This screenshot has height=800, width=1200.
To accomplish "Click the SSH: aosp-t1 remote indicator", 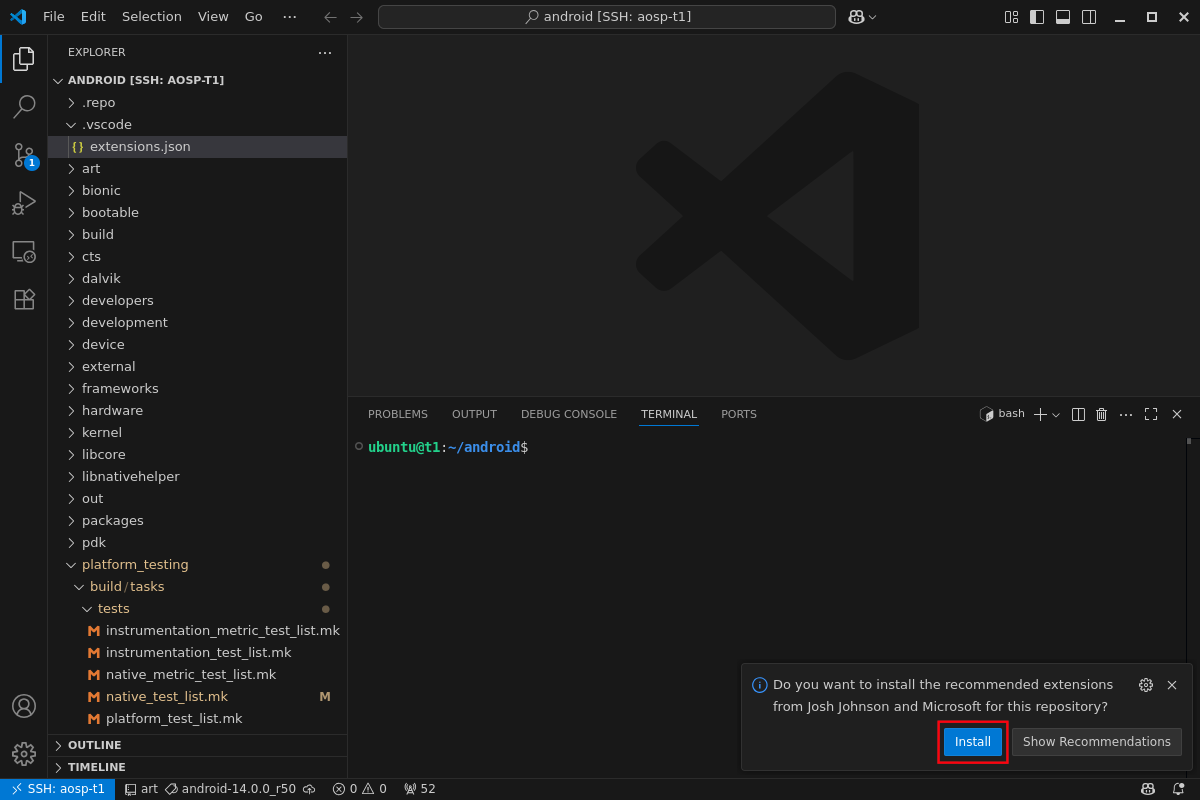I will (57, 789).
